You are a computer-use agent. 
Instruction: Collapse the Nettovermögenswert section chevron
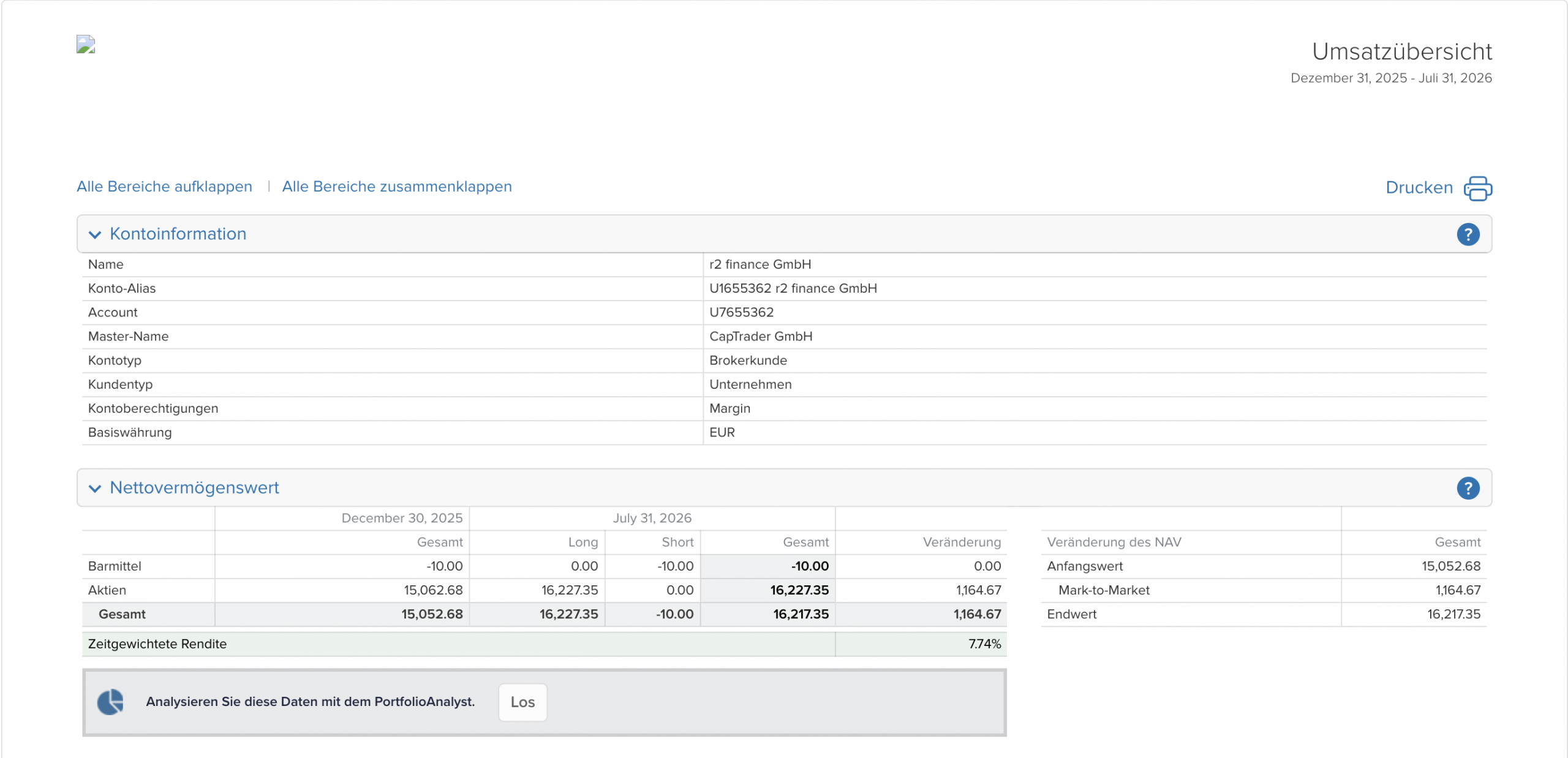[94, 489]
